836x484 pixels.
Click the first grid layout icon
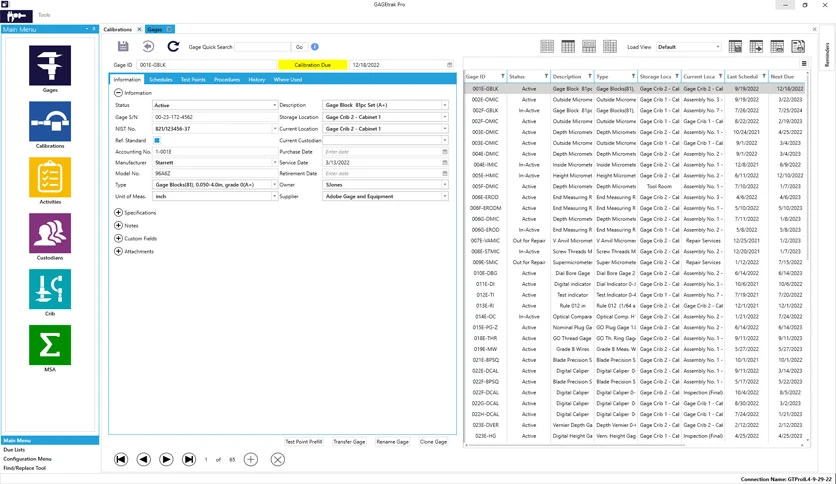point(547,46)
